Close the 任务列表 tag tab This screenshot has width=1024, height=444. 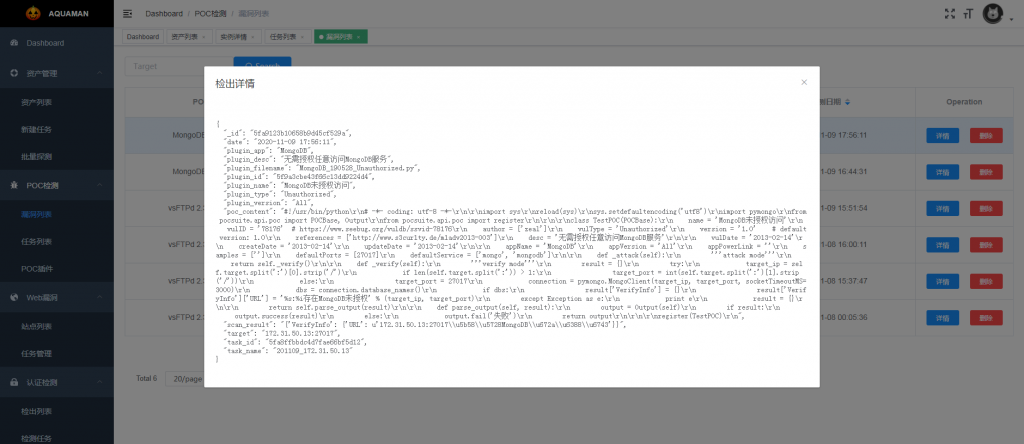pos(303,37)
